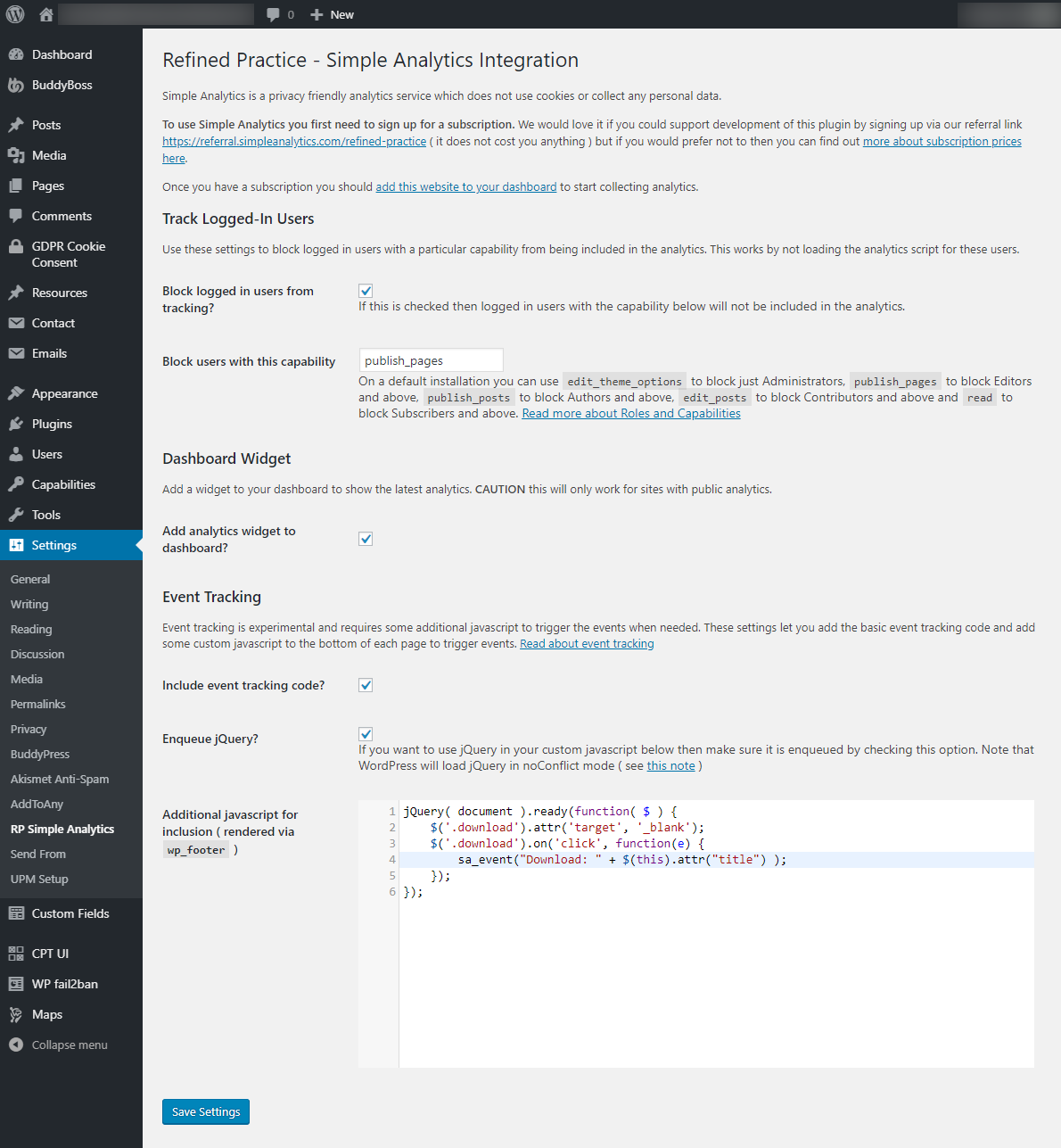Toggle the Enqueue jQuery checkbox
This screenshot has width=1061, height=1148.
click(x=366, y=734)
